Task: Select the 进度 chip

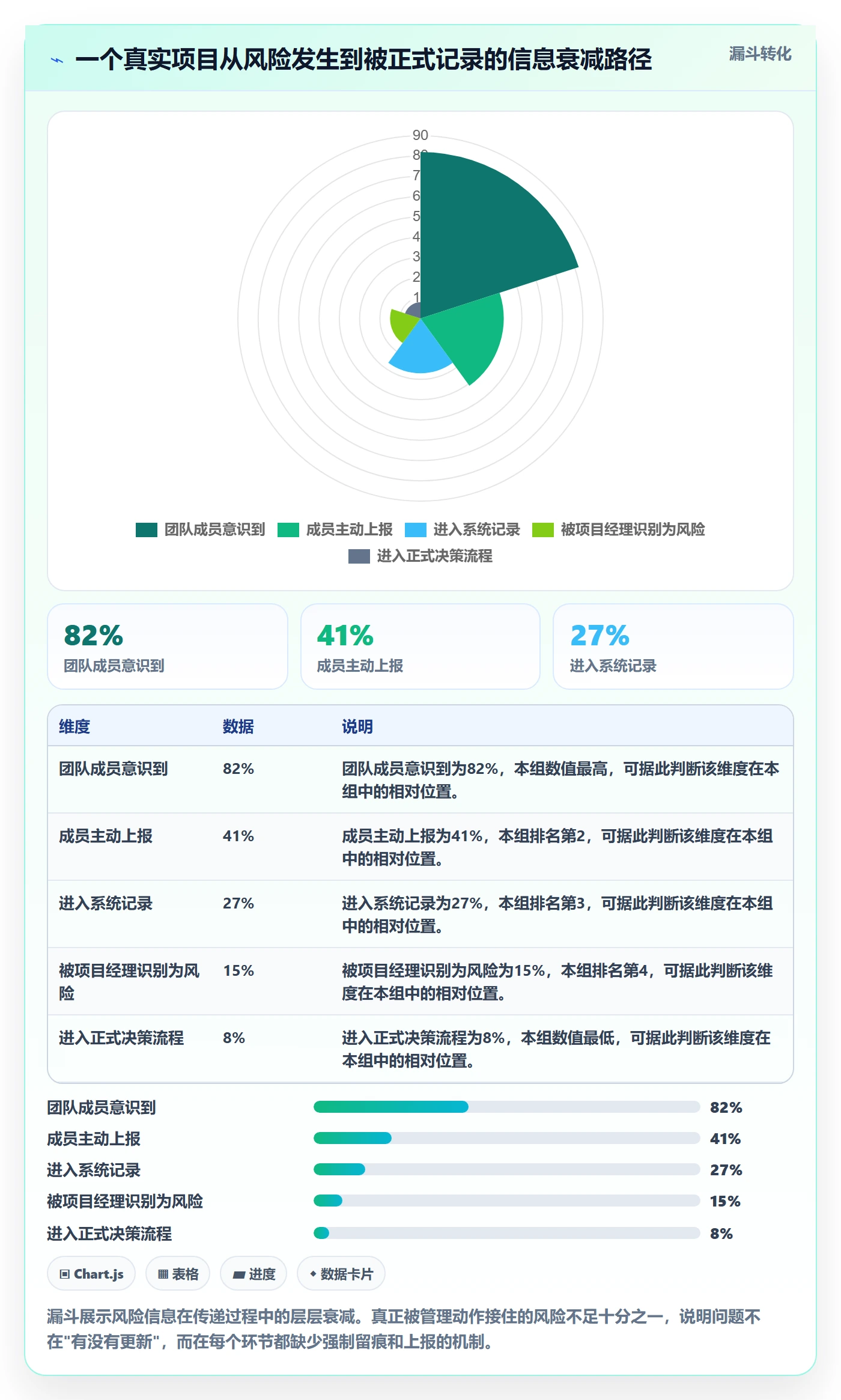Action: pyautogui.click(x=254, y=1273)
